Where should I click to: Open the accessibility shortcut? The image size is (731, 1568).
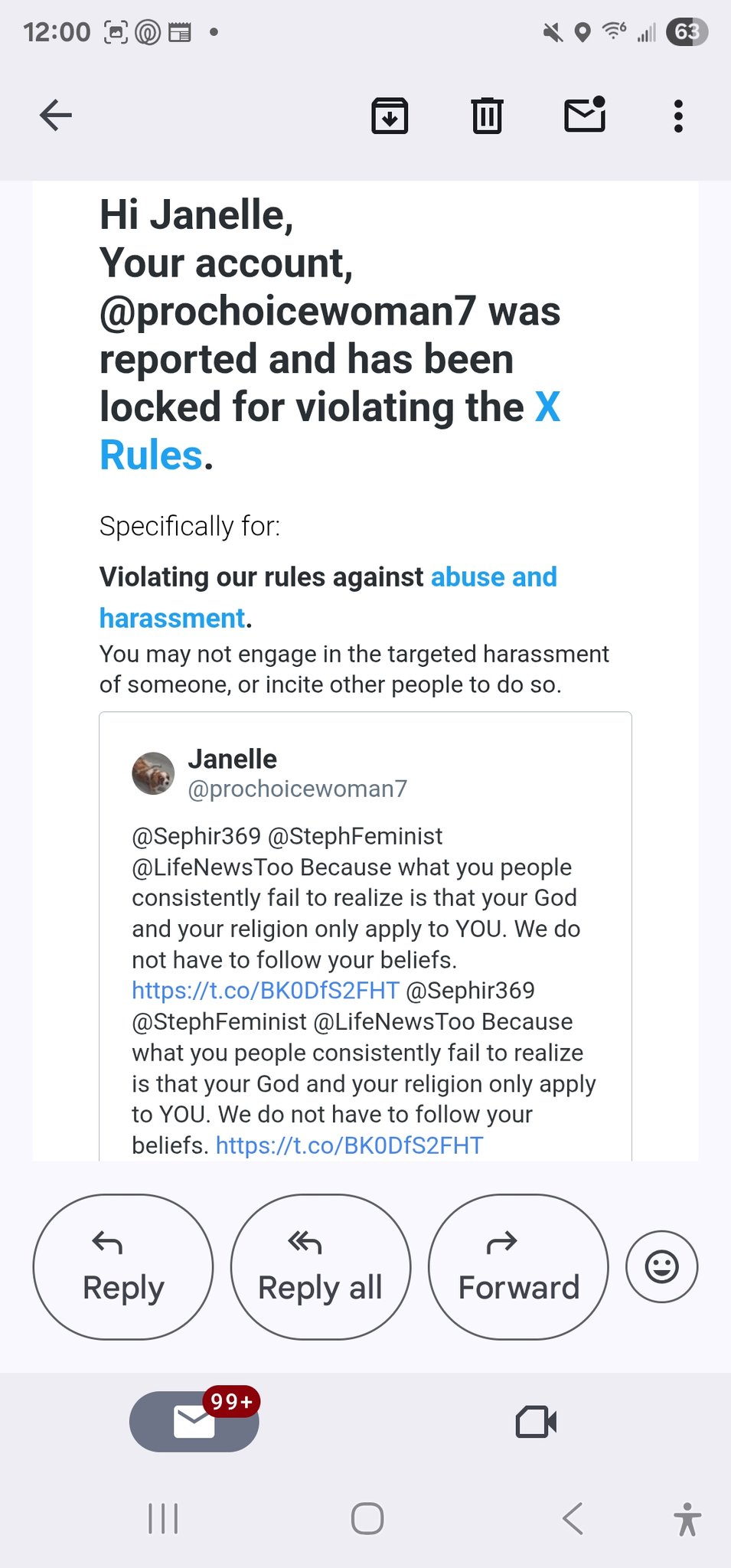687,1518
